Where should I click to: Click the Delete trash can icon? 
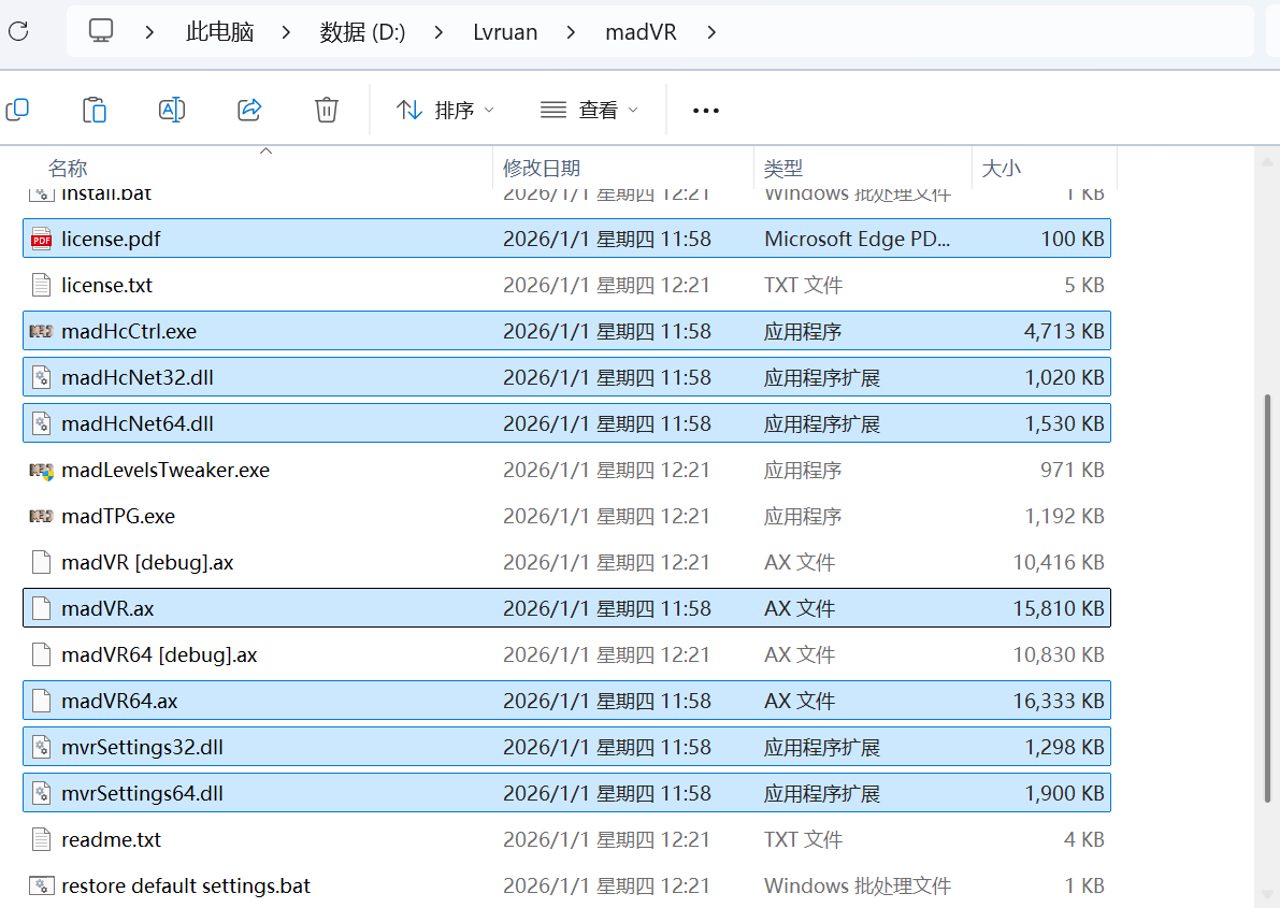tap(326, 110)
